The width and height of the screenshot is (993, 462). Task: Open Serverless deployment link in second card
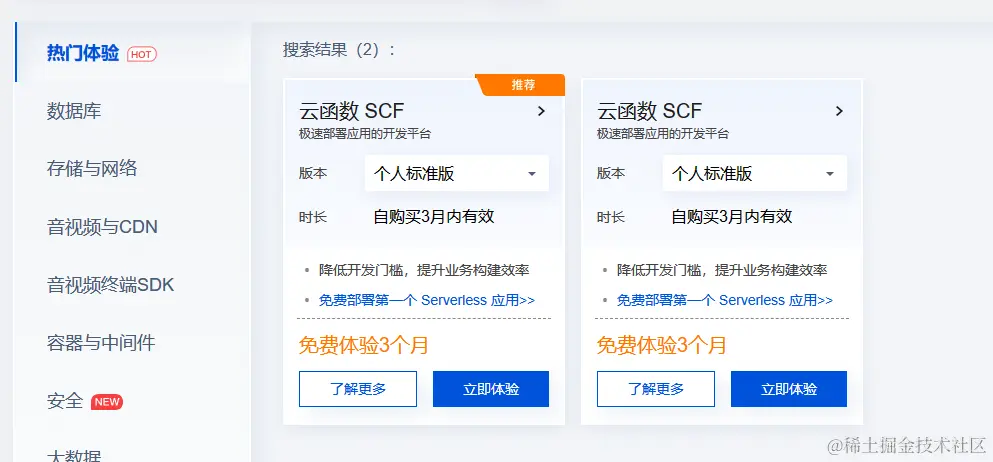pyautogui.click(x=724, y=300)
